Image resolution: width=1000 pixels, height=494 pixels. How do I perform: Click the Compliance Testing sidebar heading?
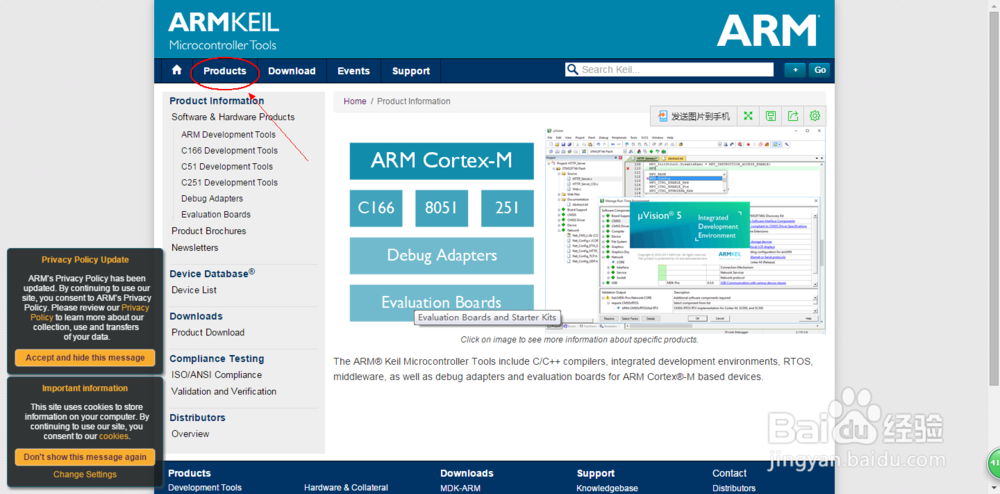click(x=217, y=359)
